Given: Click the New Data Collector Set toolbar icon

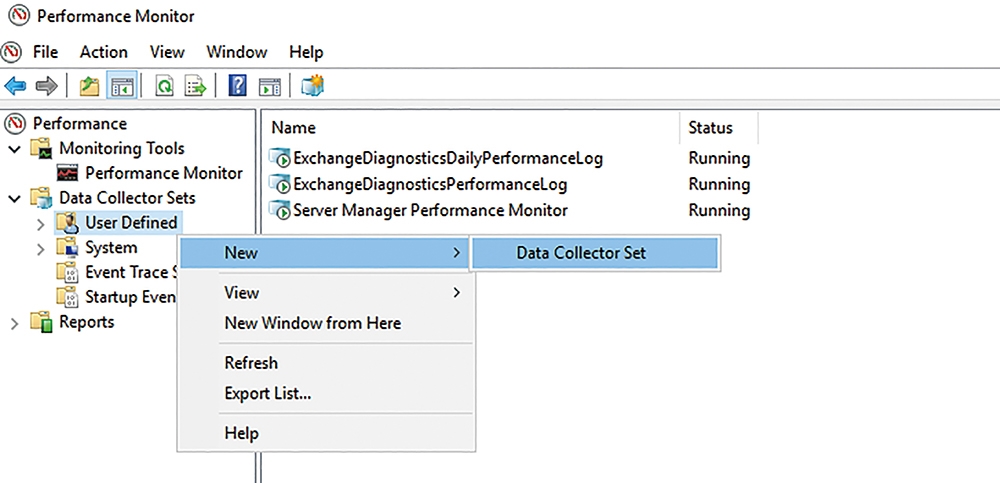Looking at the screenshot, I should [312, 85].
